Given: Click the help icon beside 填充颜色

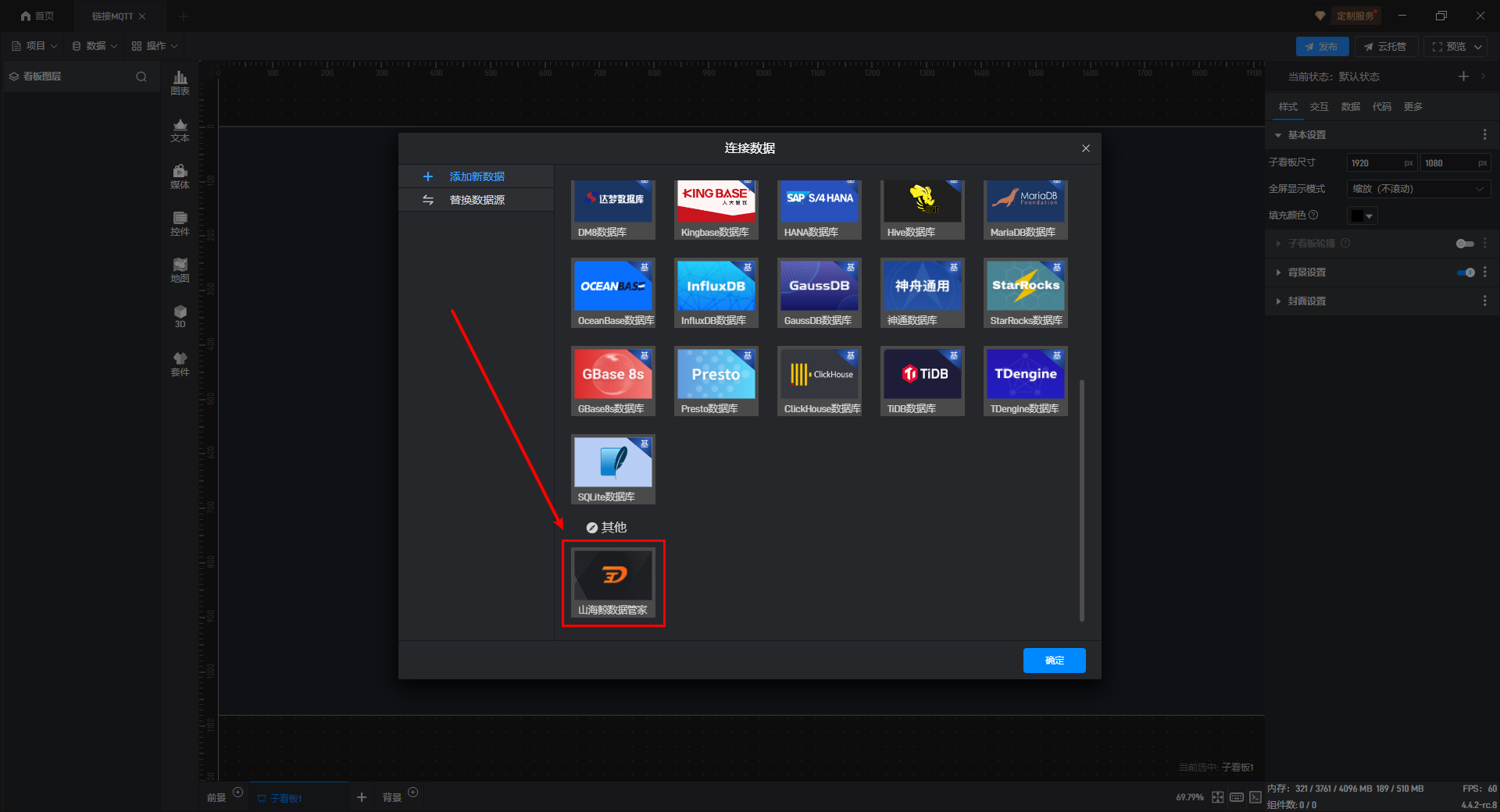Looking at the screenshot, I should [1313, 215].
